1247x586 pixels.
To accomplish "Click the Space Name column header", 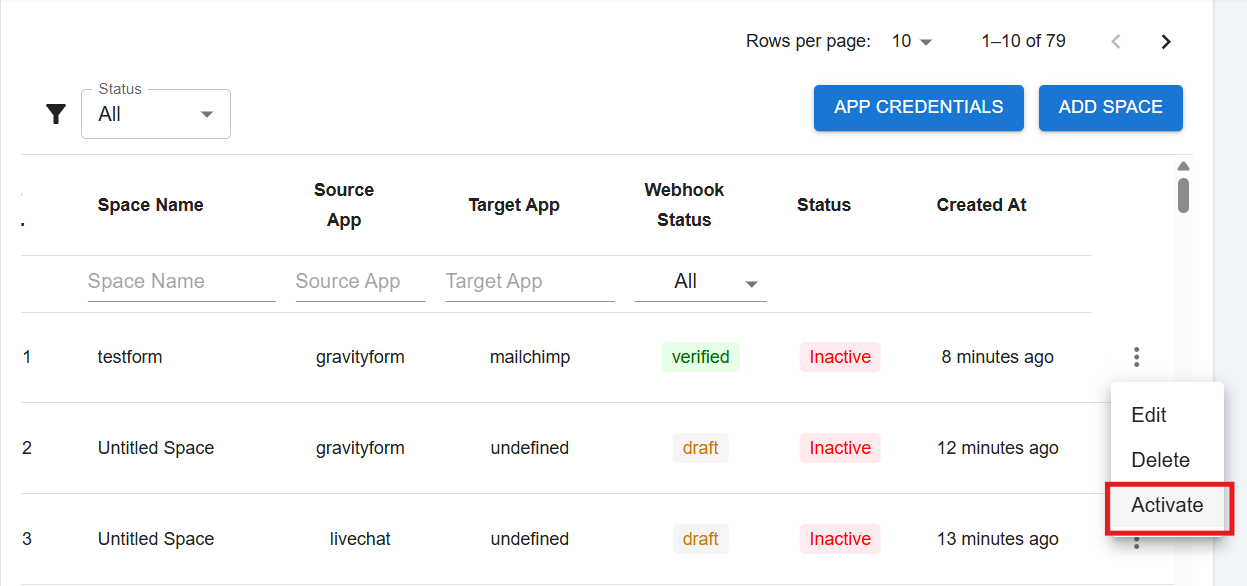I will point(151,205).
